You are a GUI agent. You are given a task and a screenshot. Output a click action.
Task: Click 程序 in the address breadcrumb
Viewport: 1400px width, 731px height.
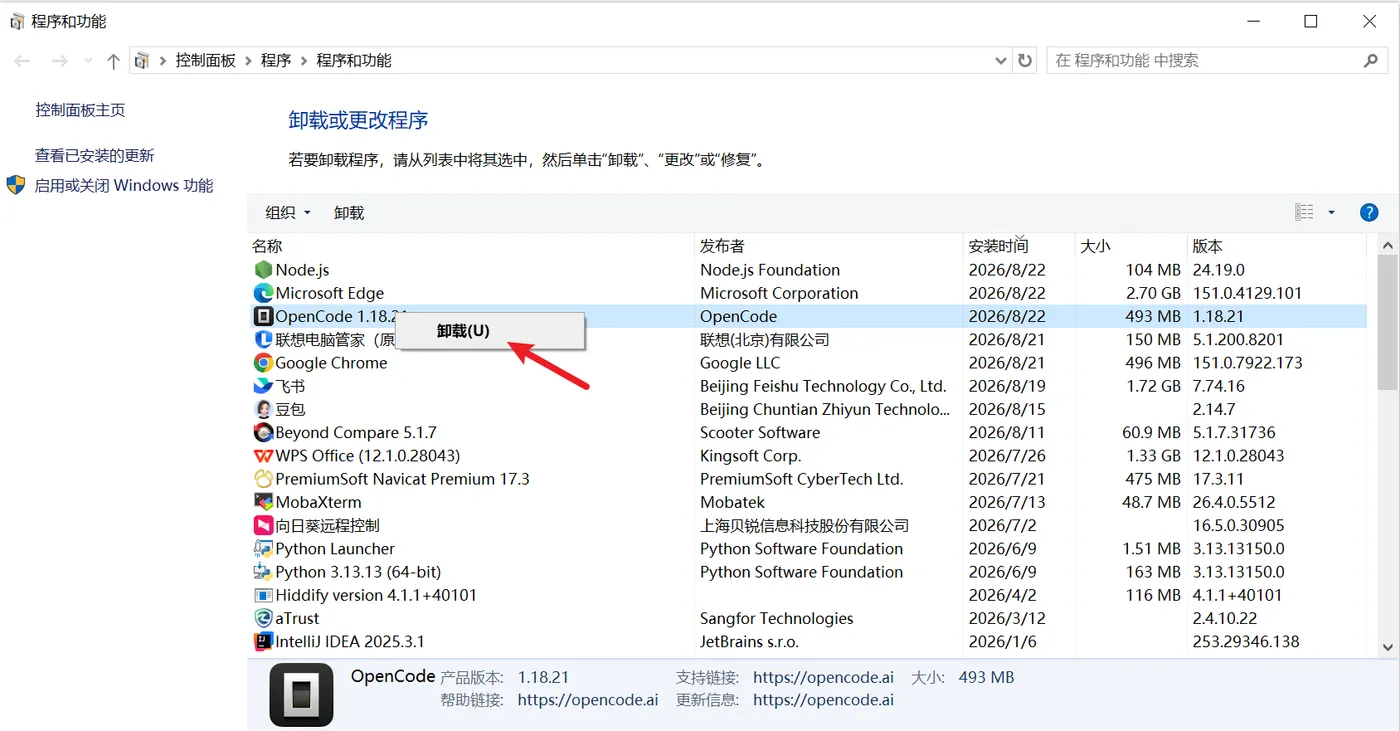(x=276, y=61)
